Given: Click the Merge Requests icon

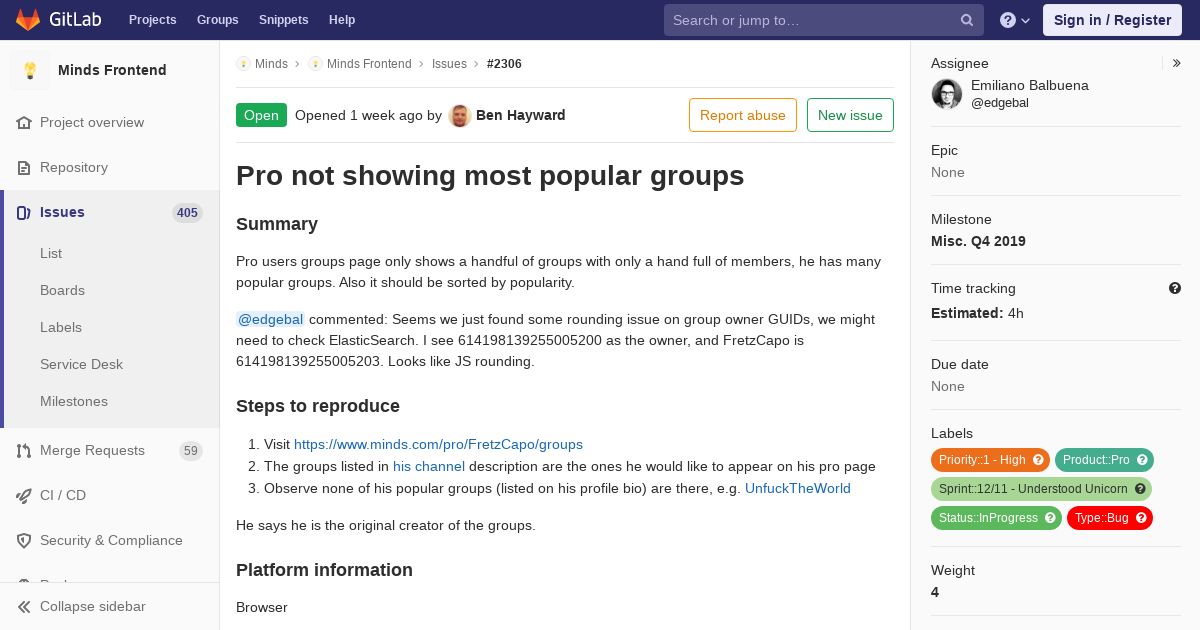Looking at the screenshot, I should (x=24, y=450).
